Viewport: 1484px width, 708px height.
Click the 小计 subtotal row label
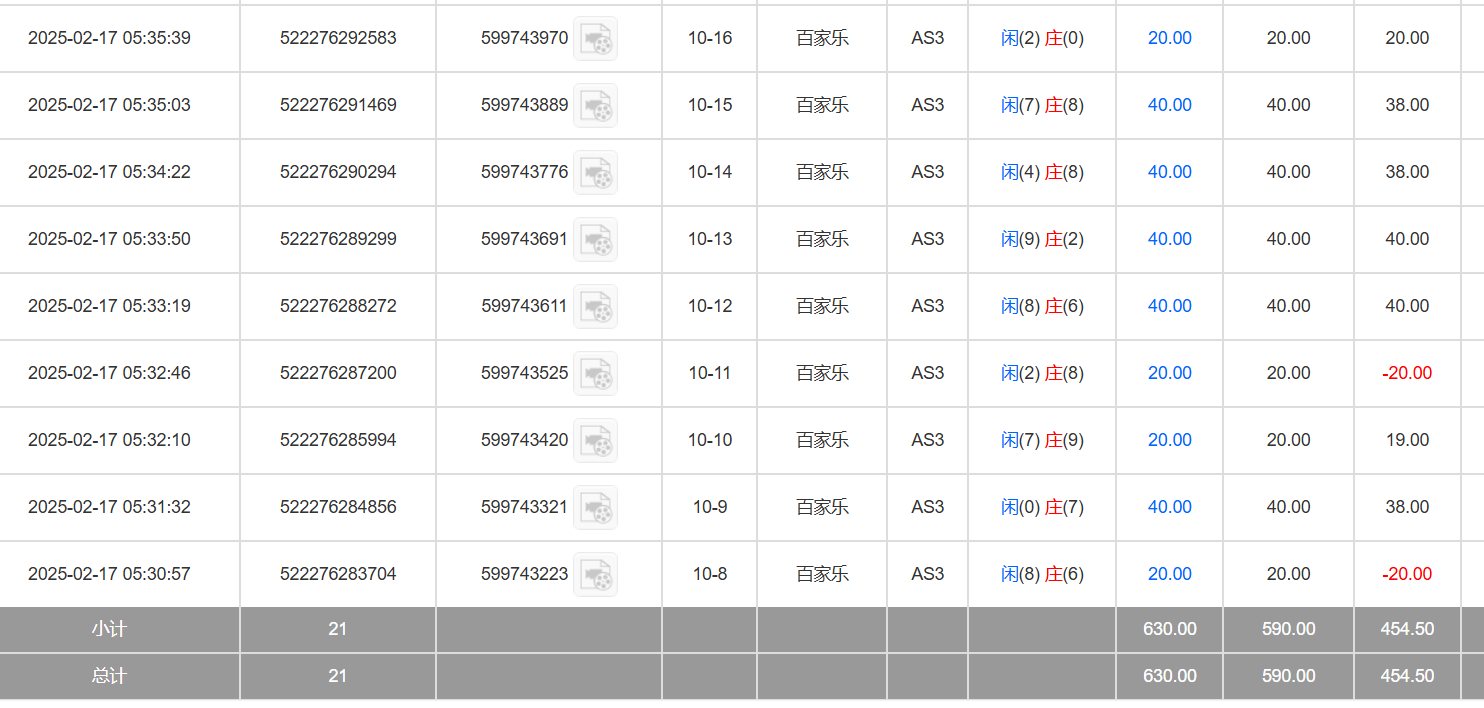pos(109,629)
